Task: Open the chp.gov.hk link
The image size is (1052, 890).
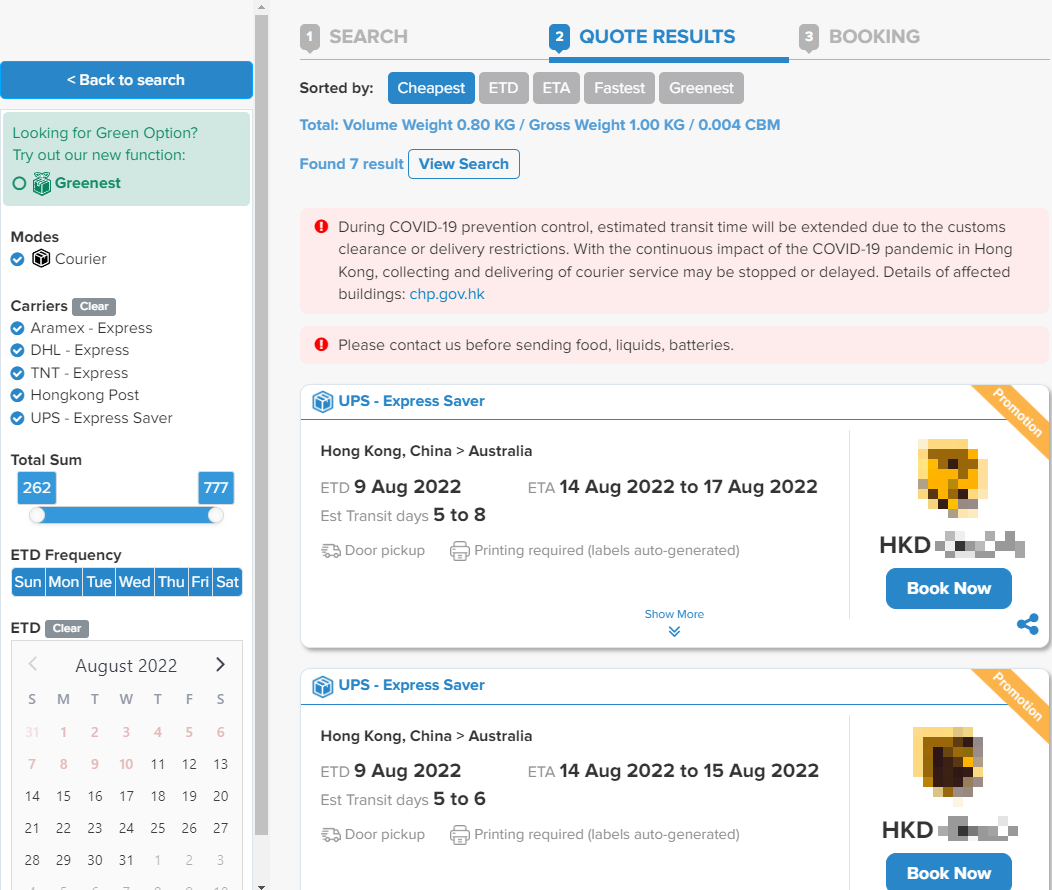Action: click(x=447, y=294)
